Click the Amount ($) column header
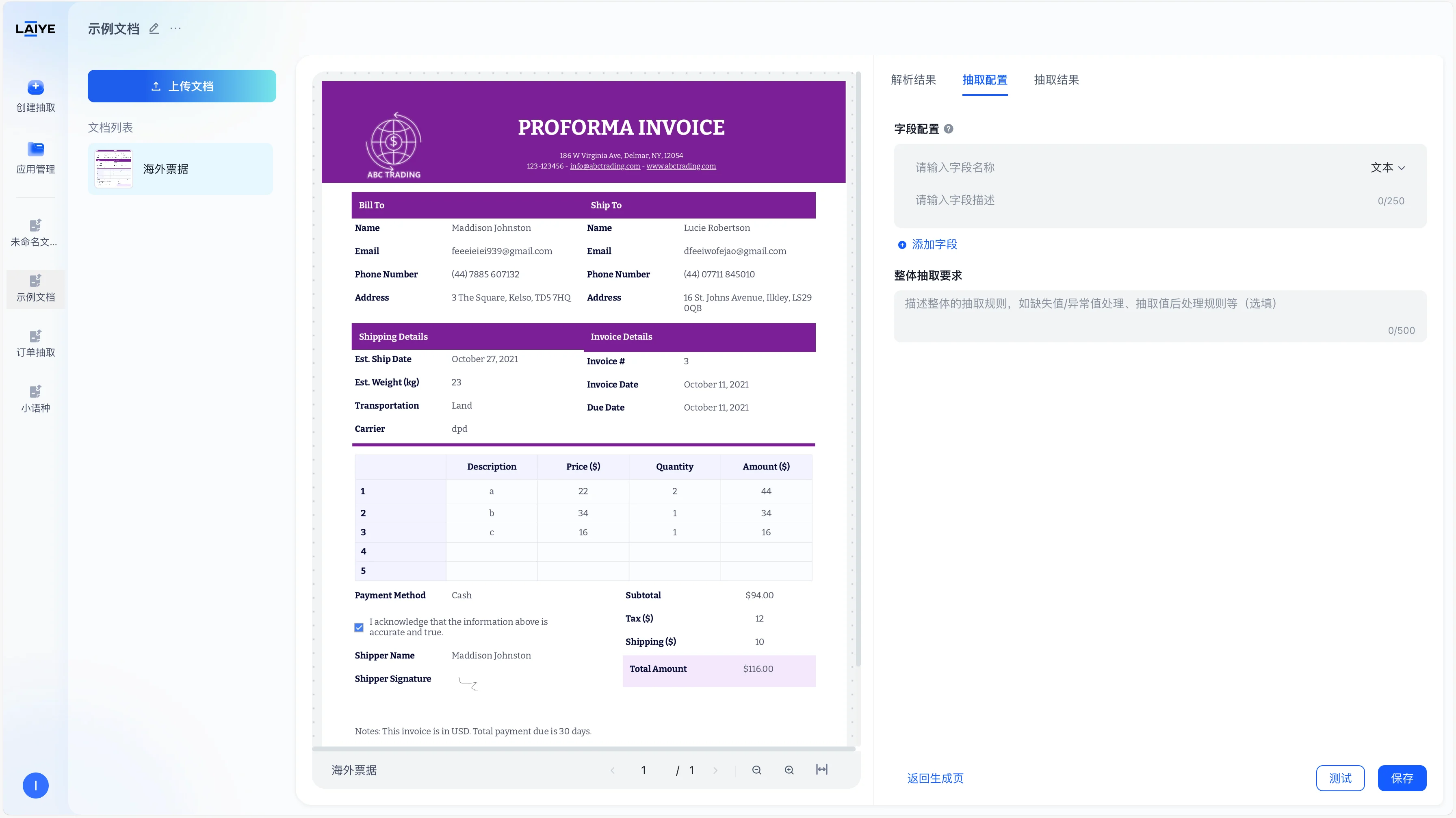This screenshot has width=1456, height=818. coord(766,467)
